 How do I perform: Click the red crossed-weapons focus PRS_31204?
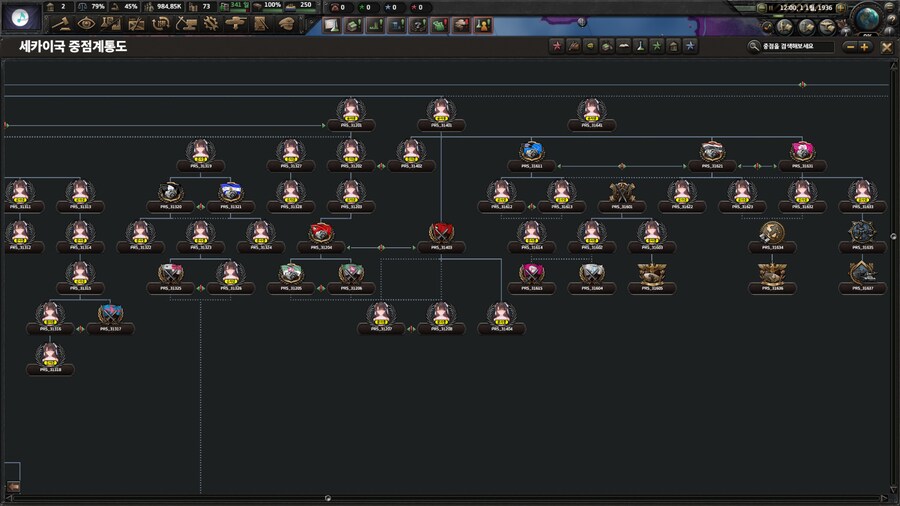320,237
